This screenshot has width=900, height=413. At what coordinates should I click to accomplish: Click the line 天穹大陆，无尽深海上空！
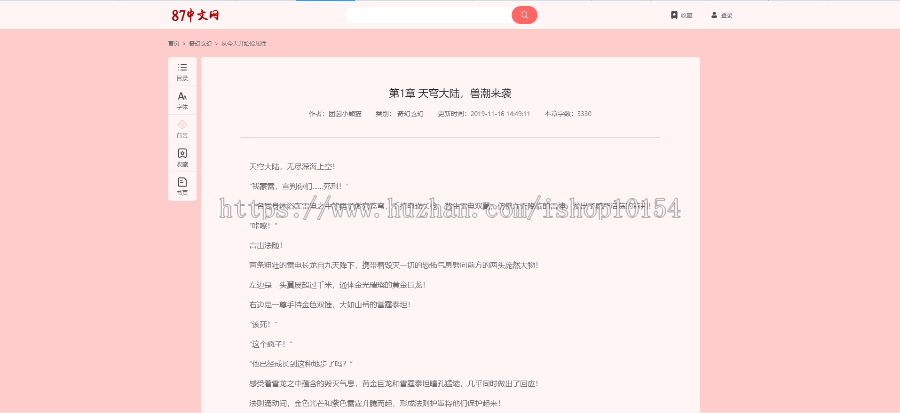[x=292, y=167]
